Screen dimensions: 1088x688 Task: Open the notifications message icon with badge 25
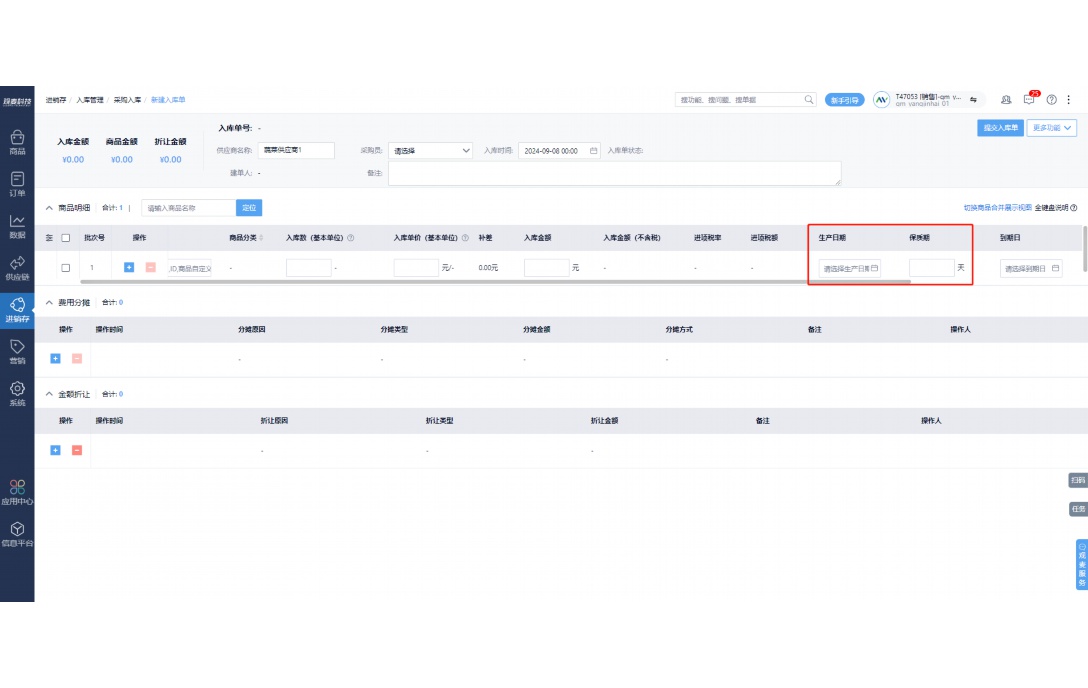pyautogui.click(x=1028, y=99)
